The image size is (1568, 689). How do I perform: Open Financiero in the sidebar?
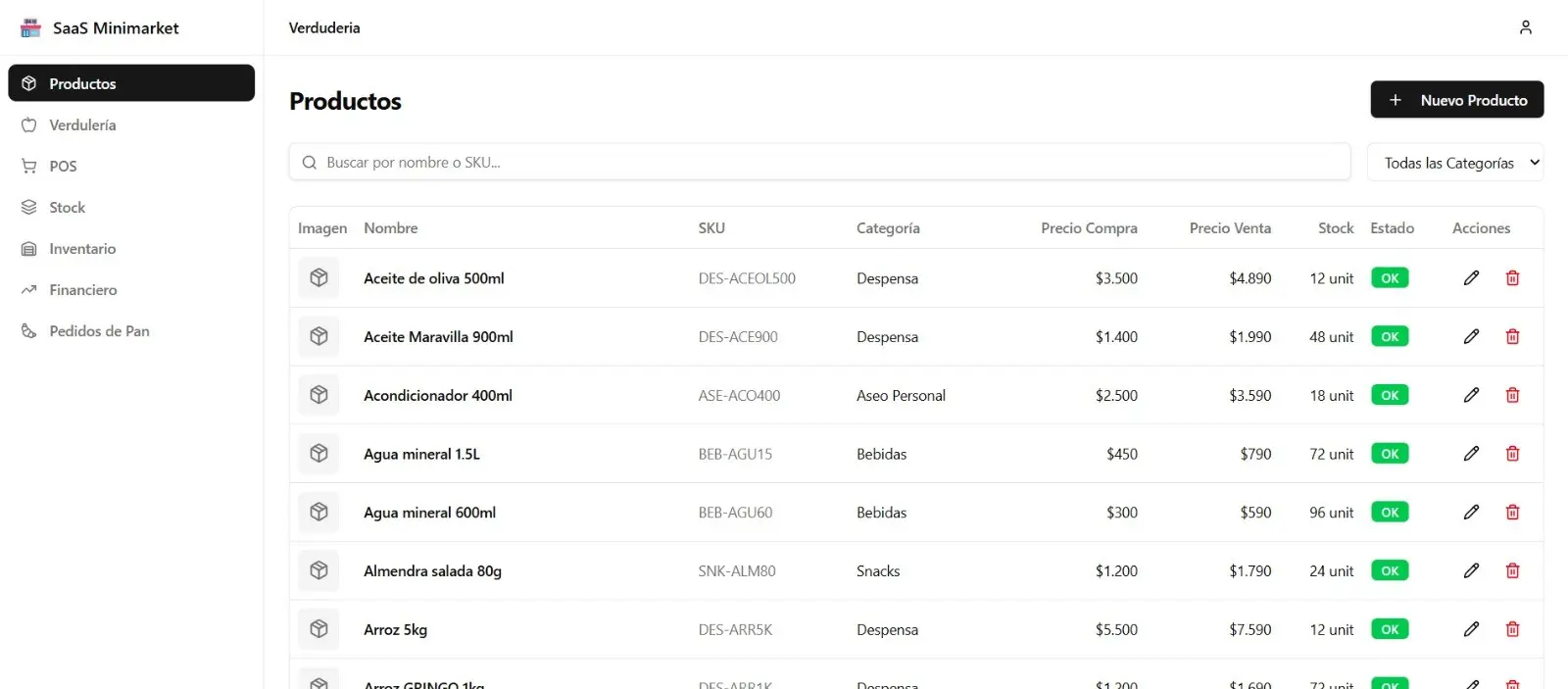click(131, 289)
